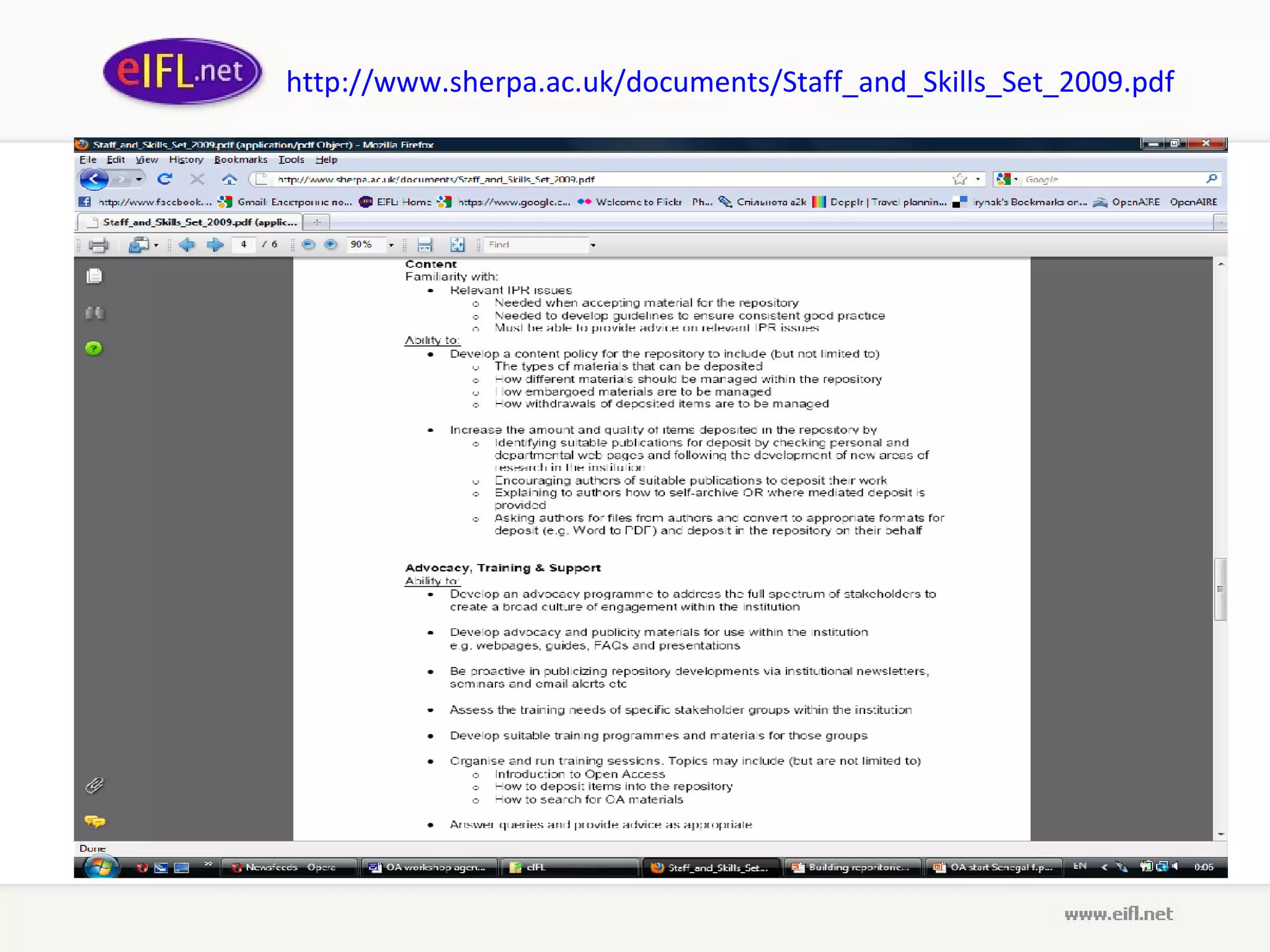Open the Pages panel in PDF sidebar

tap(94, 276)
